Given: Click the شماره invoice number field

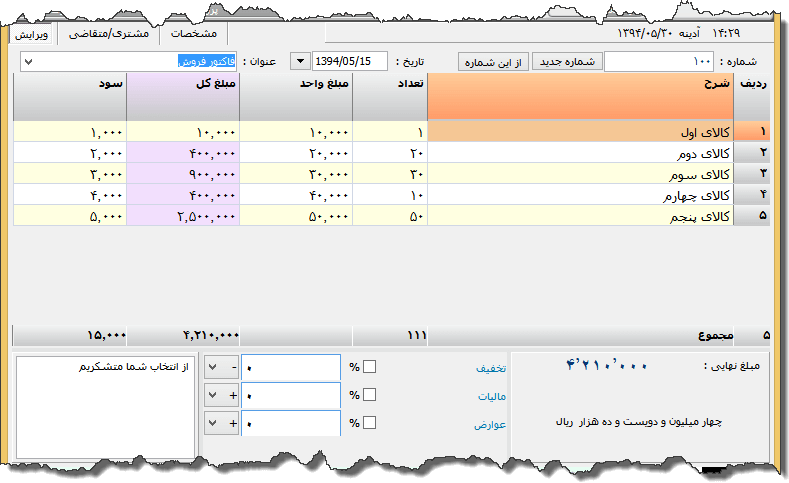Looking at the screenshot, I should [x=660, y=62].
